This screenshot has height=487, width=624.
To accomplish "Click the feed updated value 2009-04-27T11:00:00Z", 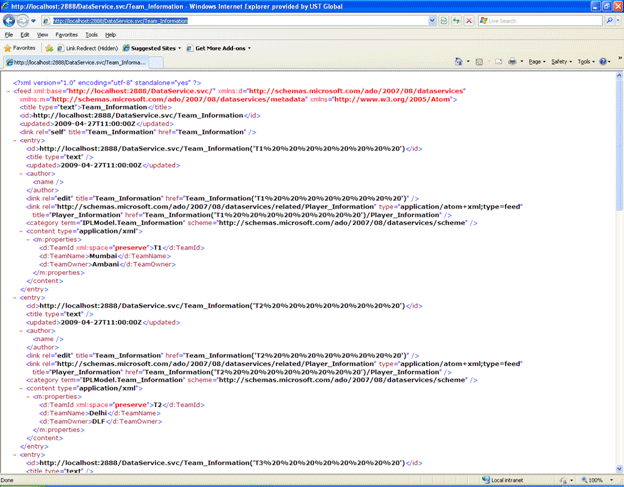I will pos(95,124).
